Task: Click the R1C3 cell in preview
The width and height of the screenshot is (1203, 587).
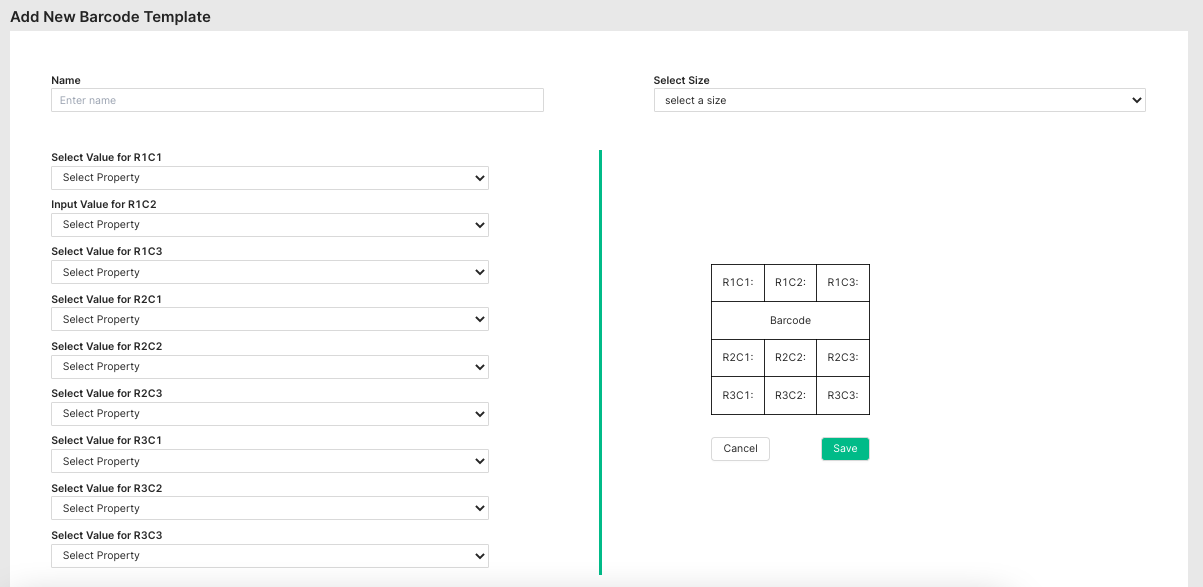Action: (843, 283)
